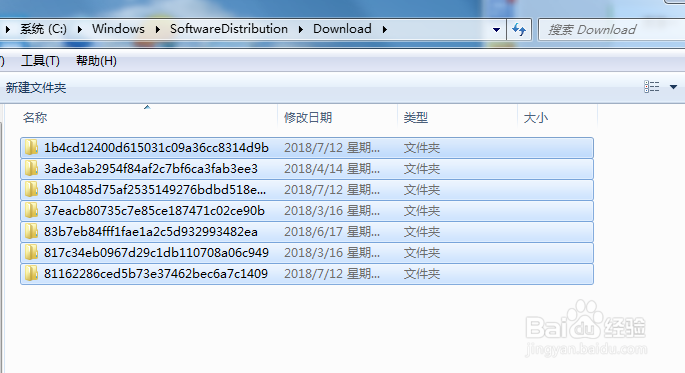Click folder icon of 83b7eb84fff1fae1a2c5d932993482ea
Viewport: 685px width, 373px height.
[31, 231]
